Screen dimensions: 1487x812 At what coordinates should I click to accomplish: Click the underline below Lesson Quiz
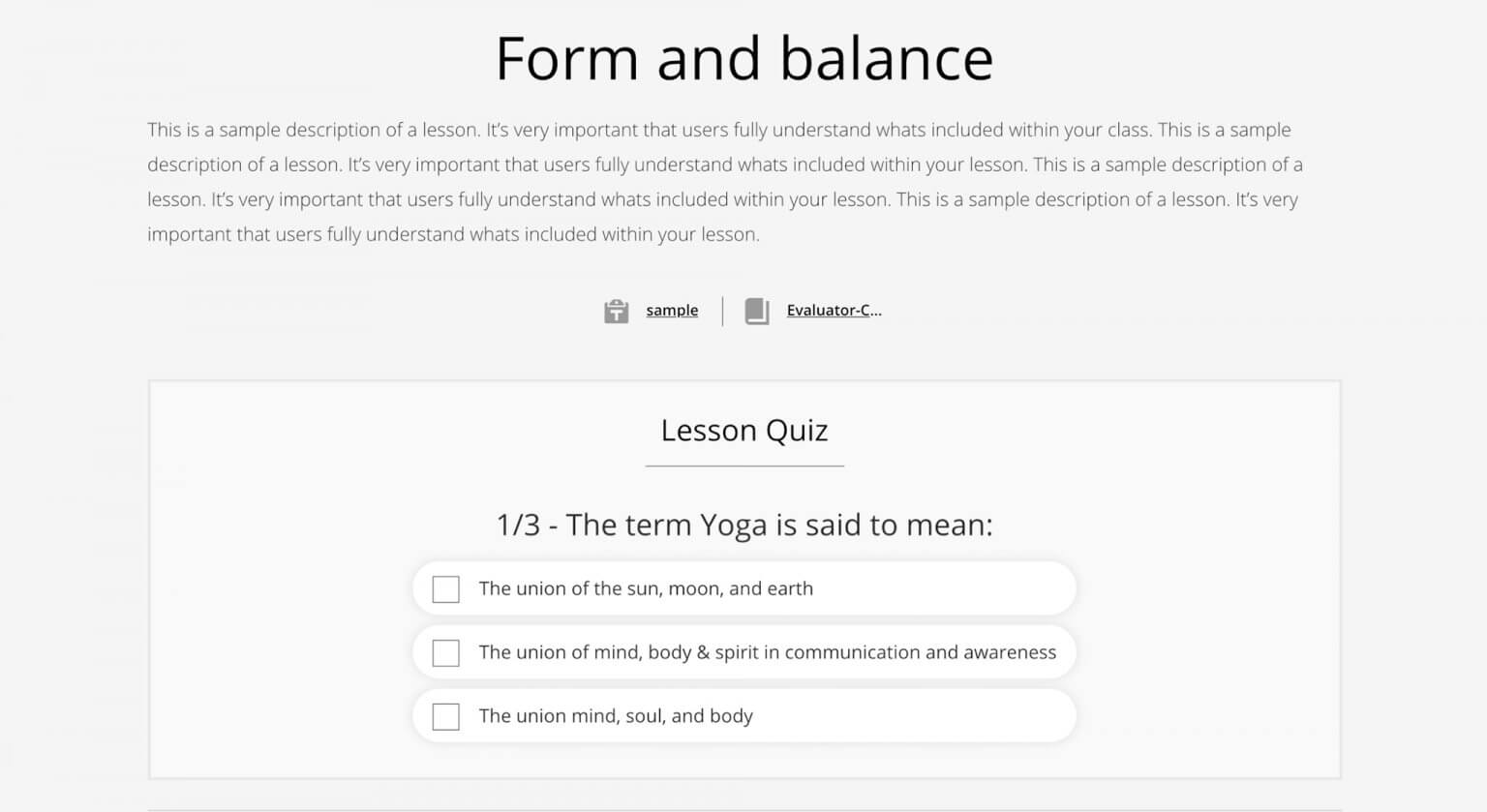743,466
